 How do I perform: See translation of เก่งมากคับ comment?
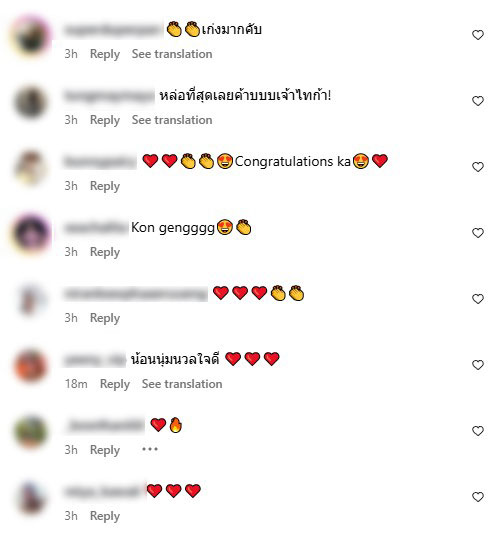172,54
